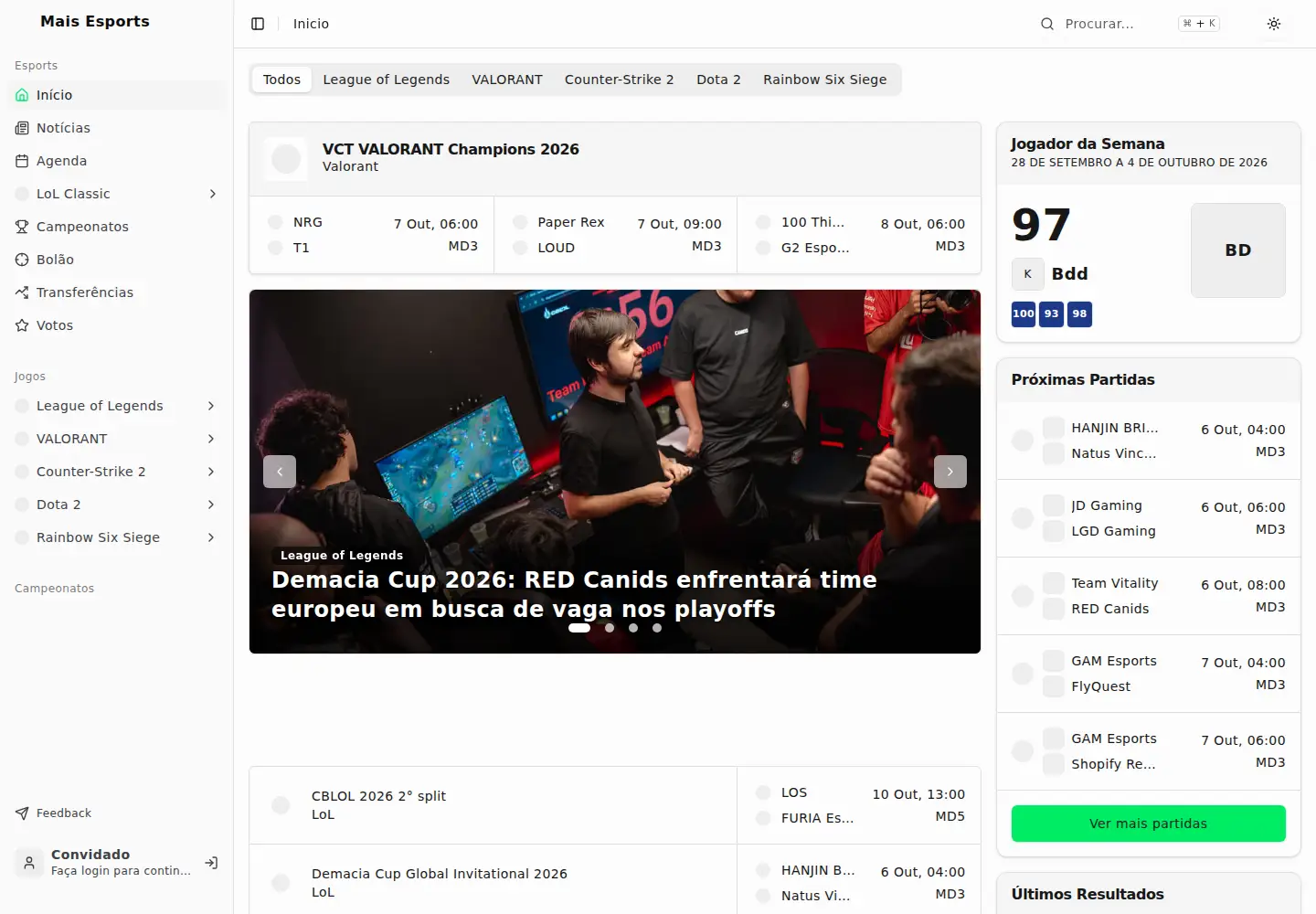
Task: Open Campeonatos trophy icon
Action: pos(22,227)
